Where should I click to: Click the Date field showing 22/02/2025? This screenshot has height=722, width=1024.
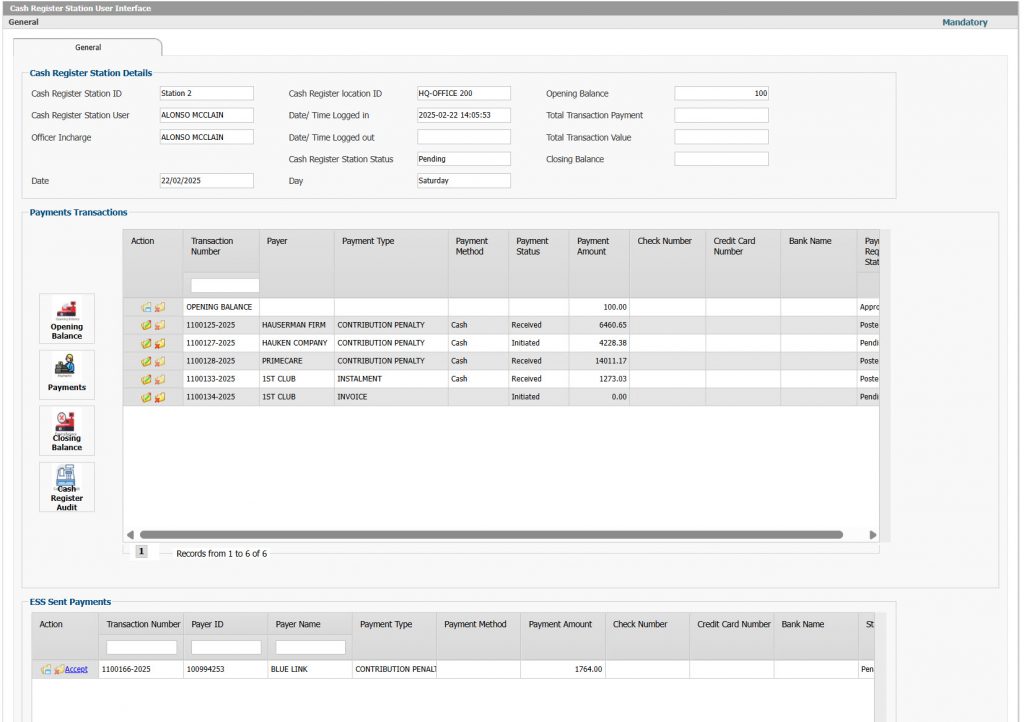pyautogui.click(x=206, y=181)
